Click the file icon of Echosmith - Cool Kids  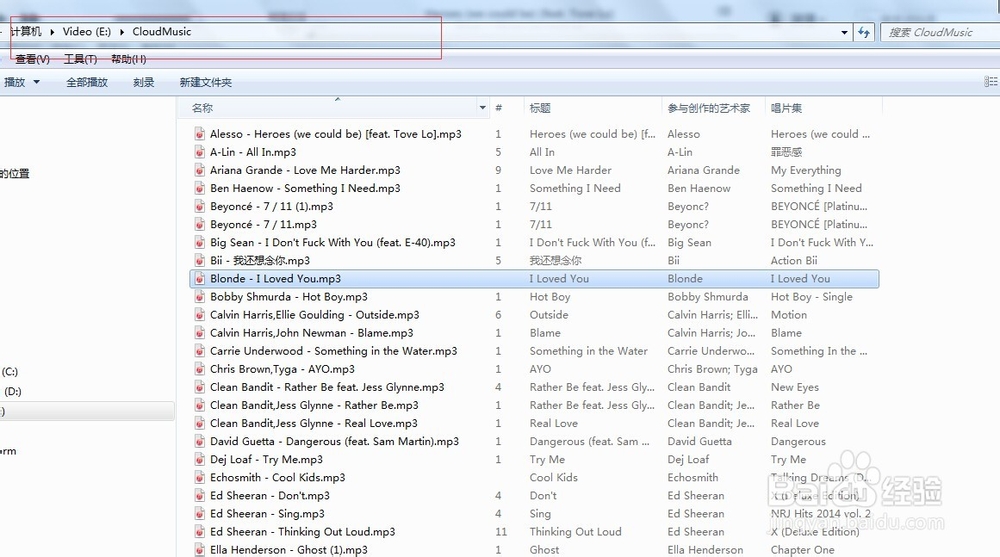[200, 477]
